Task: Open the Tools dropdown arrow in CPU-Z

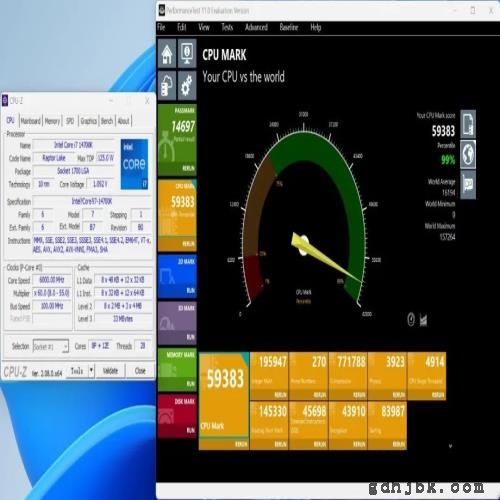Action: pyautogui.click(x=91, y=371)
